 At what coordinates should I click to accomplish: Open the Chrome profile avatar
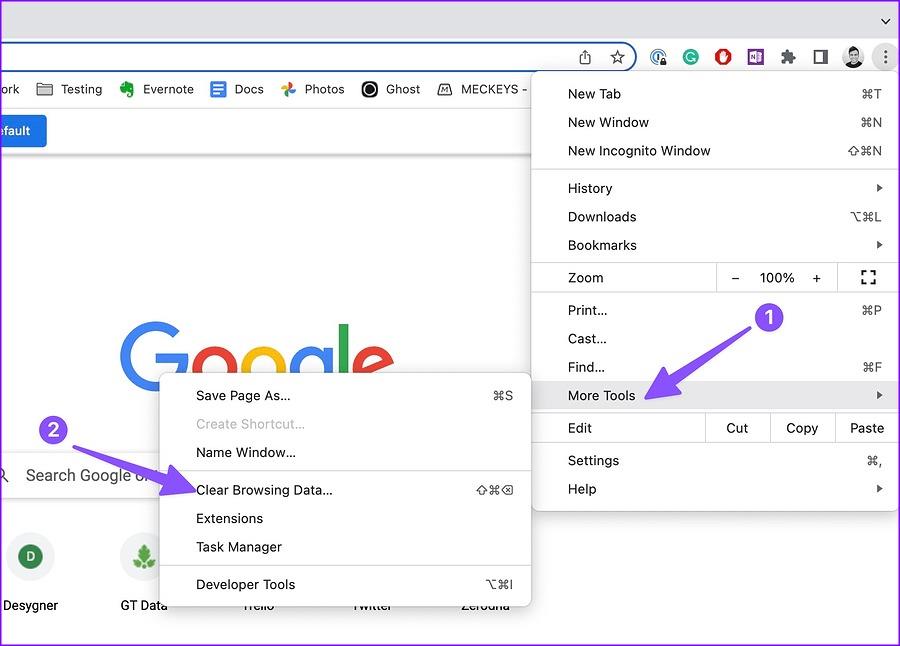coord(853,57)
